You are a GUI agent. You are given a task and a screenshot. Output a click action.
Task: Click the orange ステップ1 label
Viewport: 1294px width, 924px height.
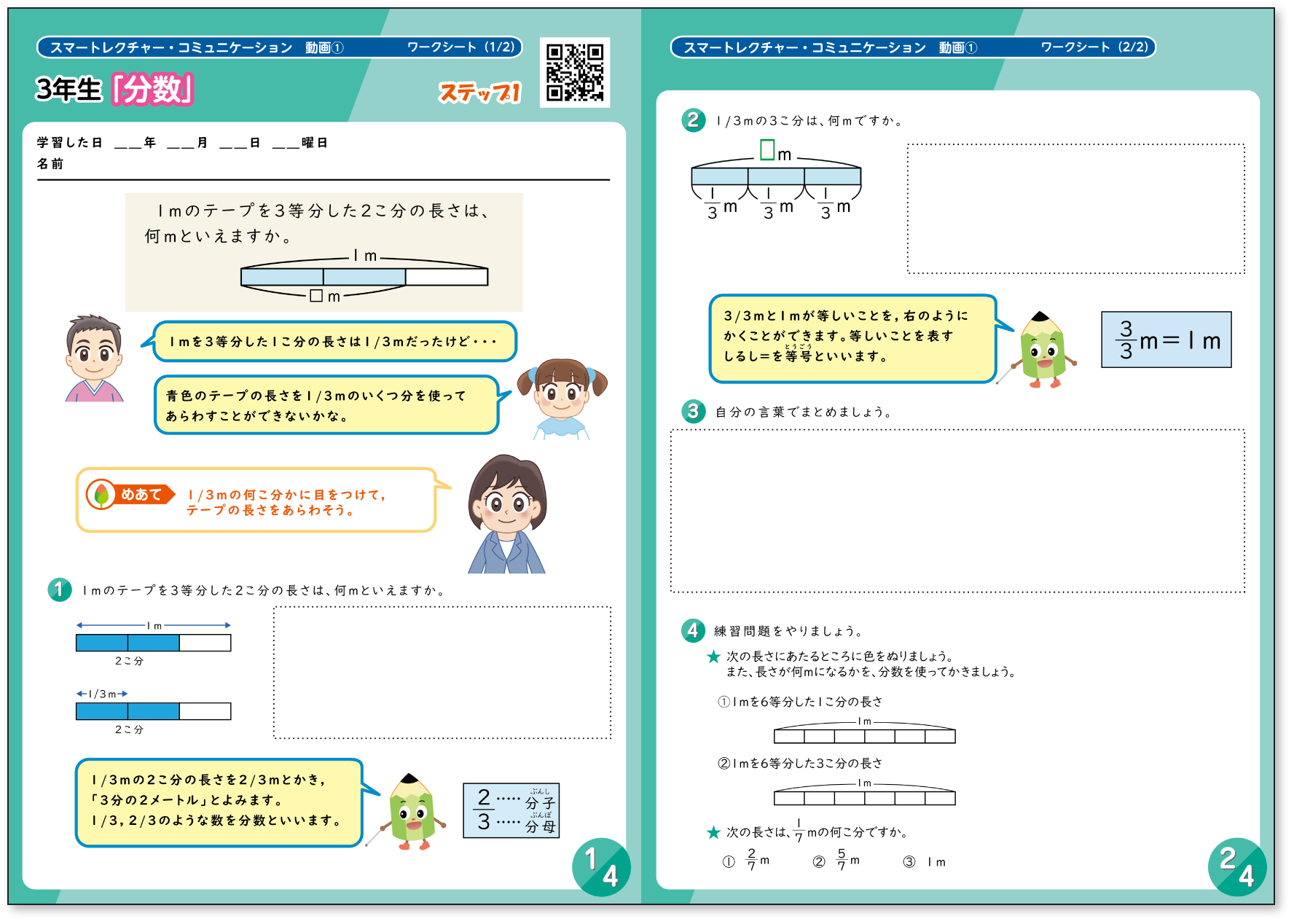[479, 93]
